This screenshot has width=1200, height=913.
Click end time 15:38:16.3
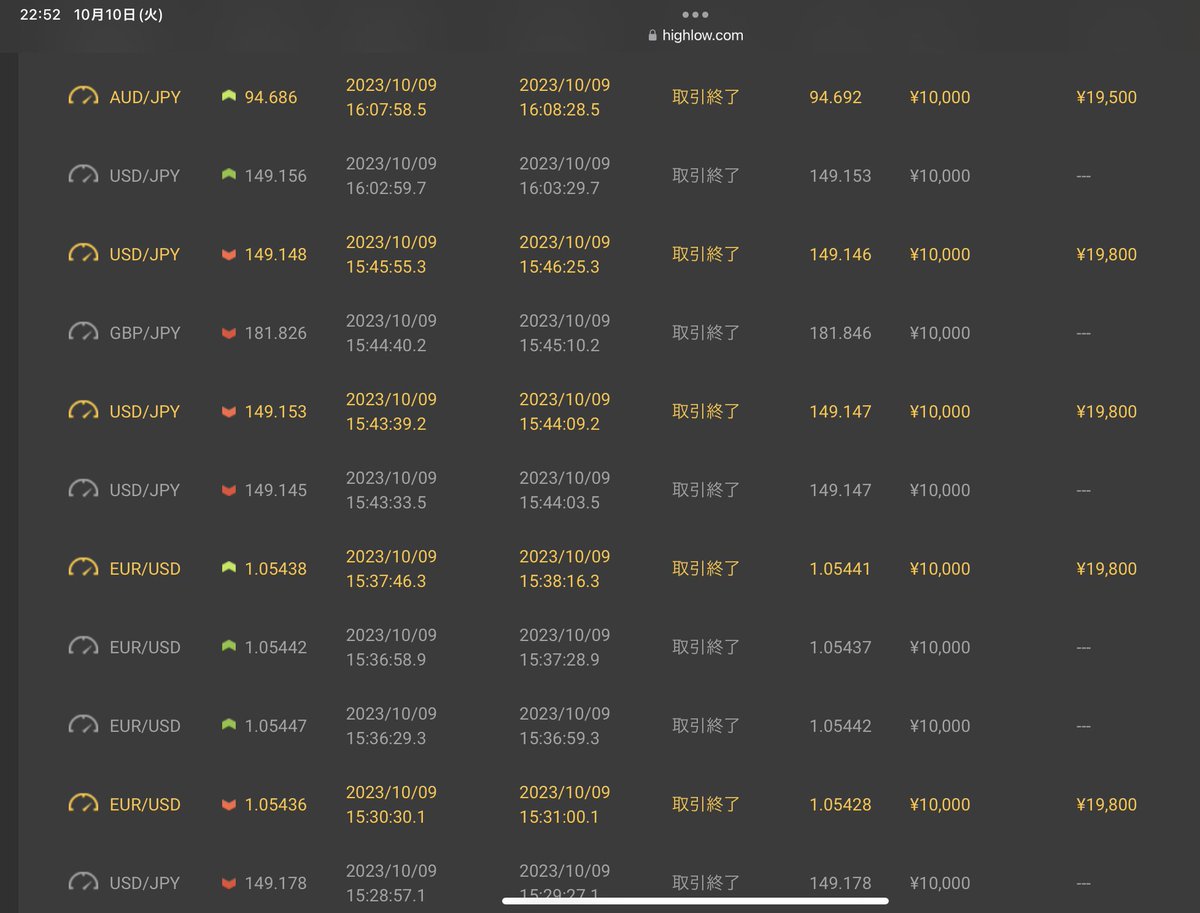(560, 580)
